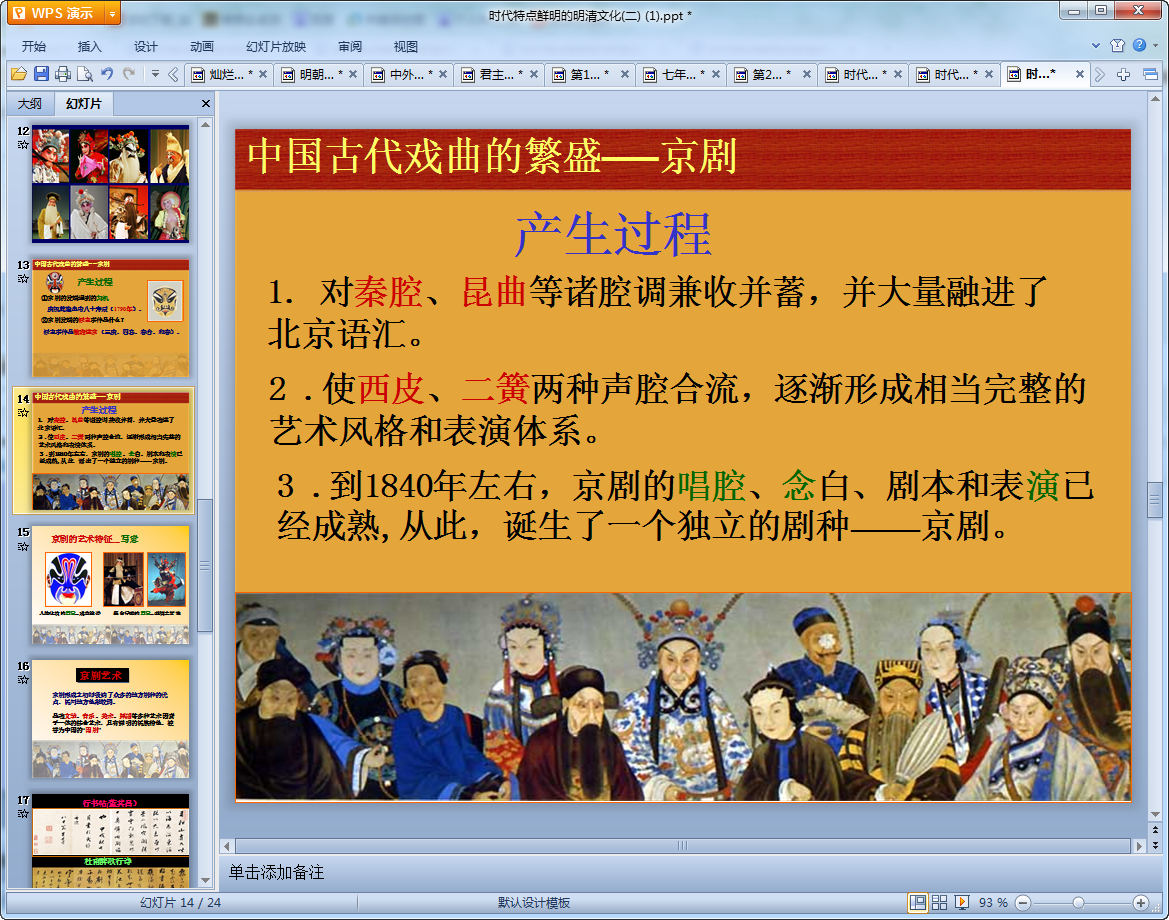Open the 开始 menu tab

[x=34, y=46]
